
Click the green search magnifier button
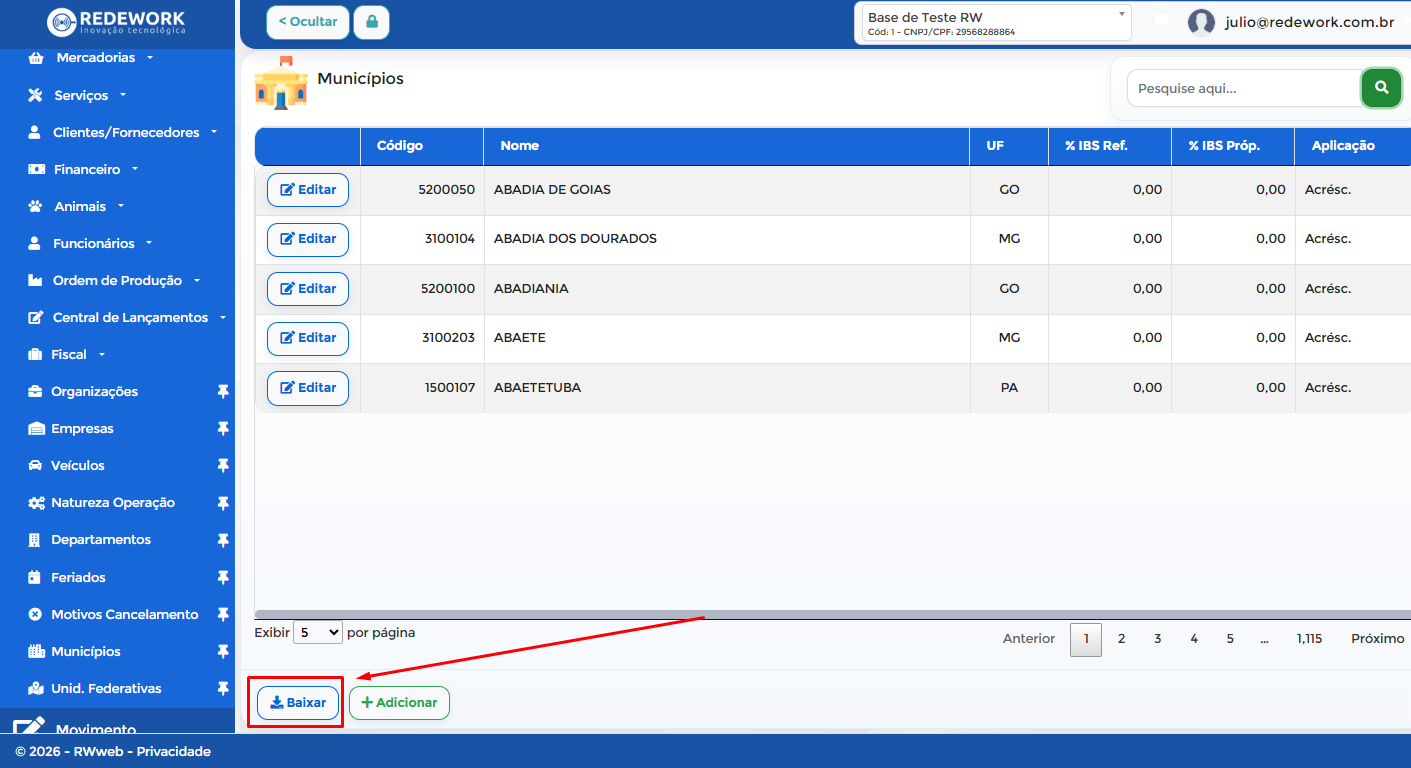(x=1381, y=88)
